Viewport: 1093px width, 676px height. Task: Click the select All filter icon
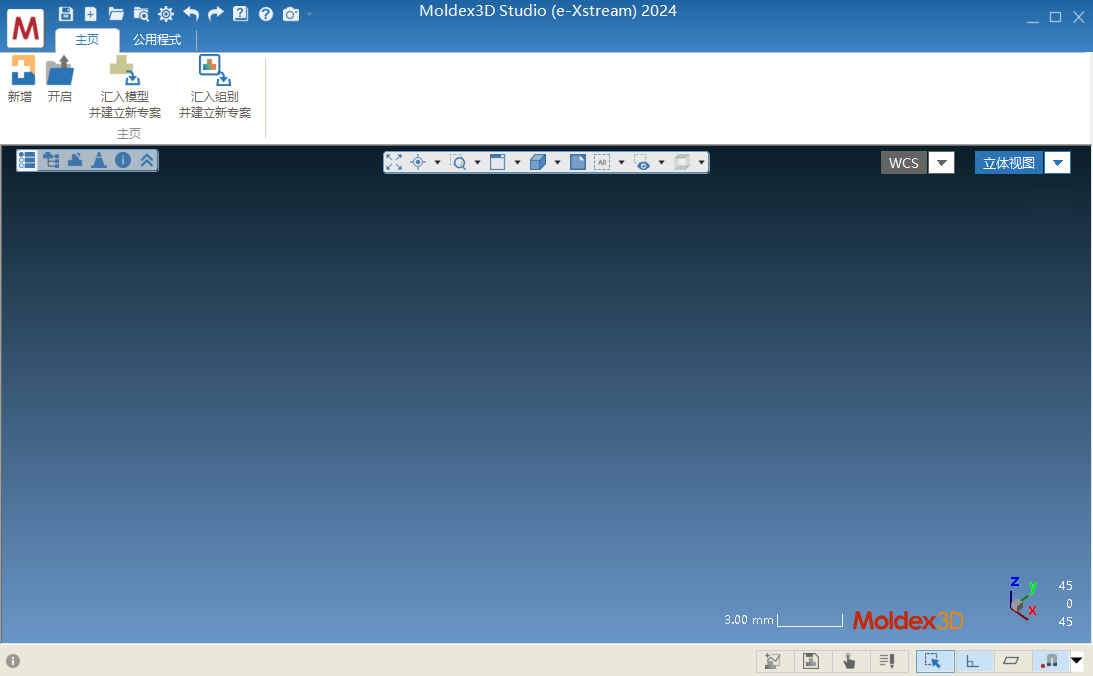pyautogui.click(x=602, y=162)
